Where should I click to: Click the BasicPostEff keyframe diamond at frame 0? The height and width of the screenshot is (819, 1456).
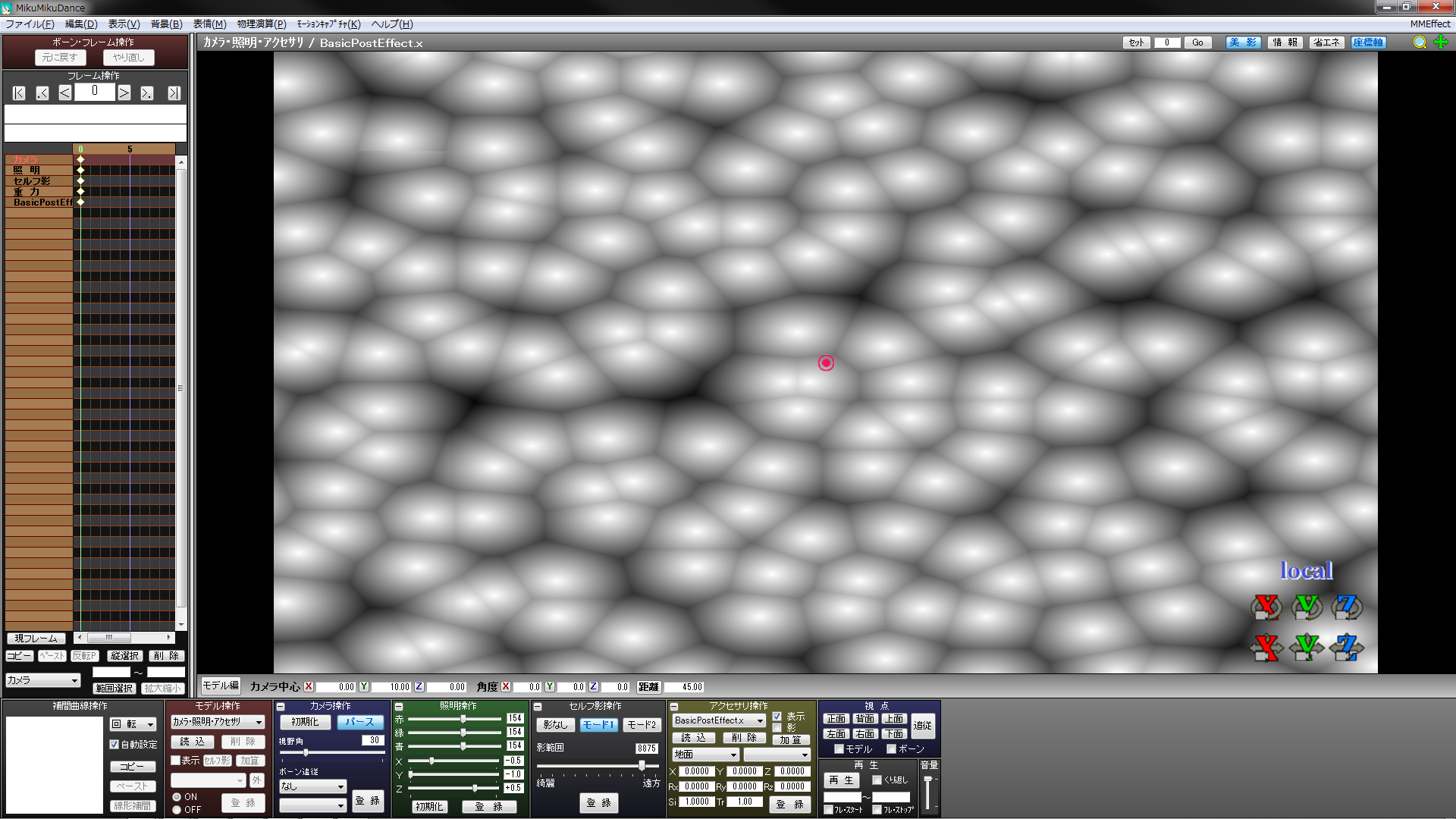point(80,202)
